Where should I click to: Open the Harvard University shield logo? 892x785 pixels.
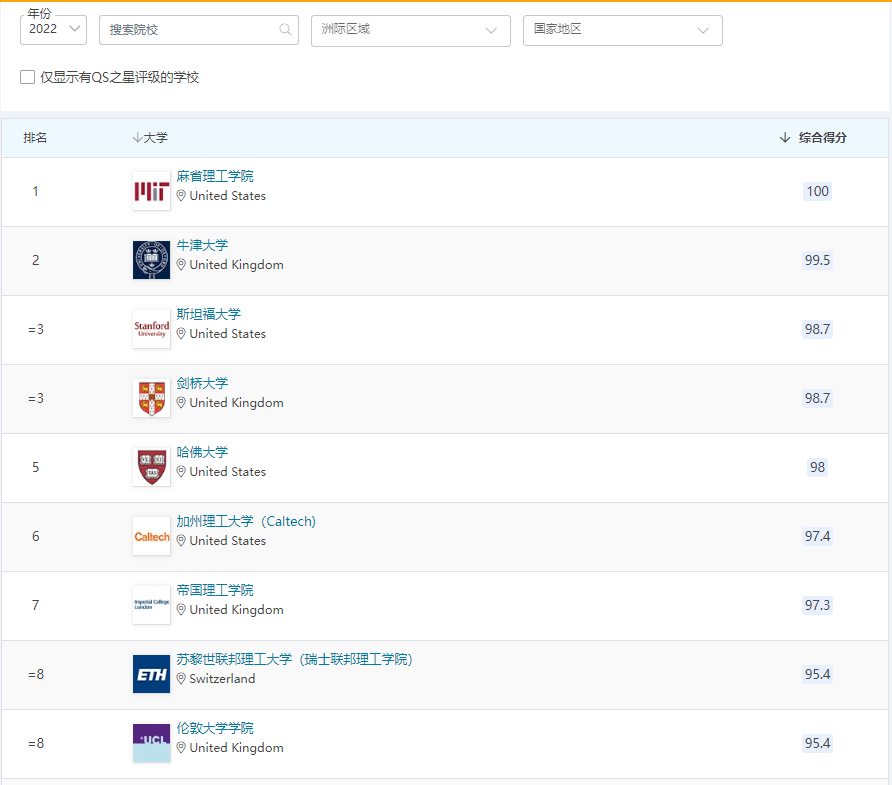151,467
